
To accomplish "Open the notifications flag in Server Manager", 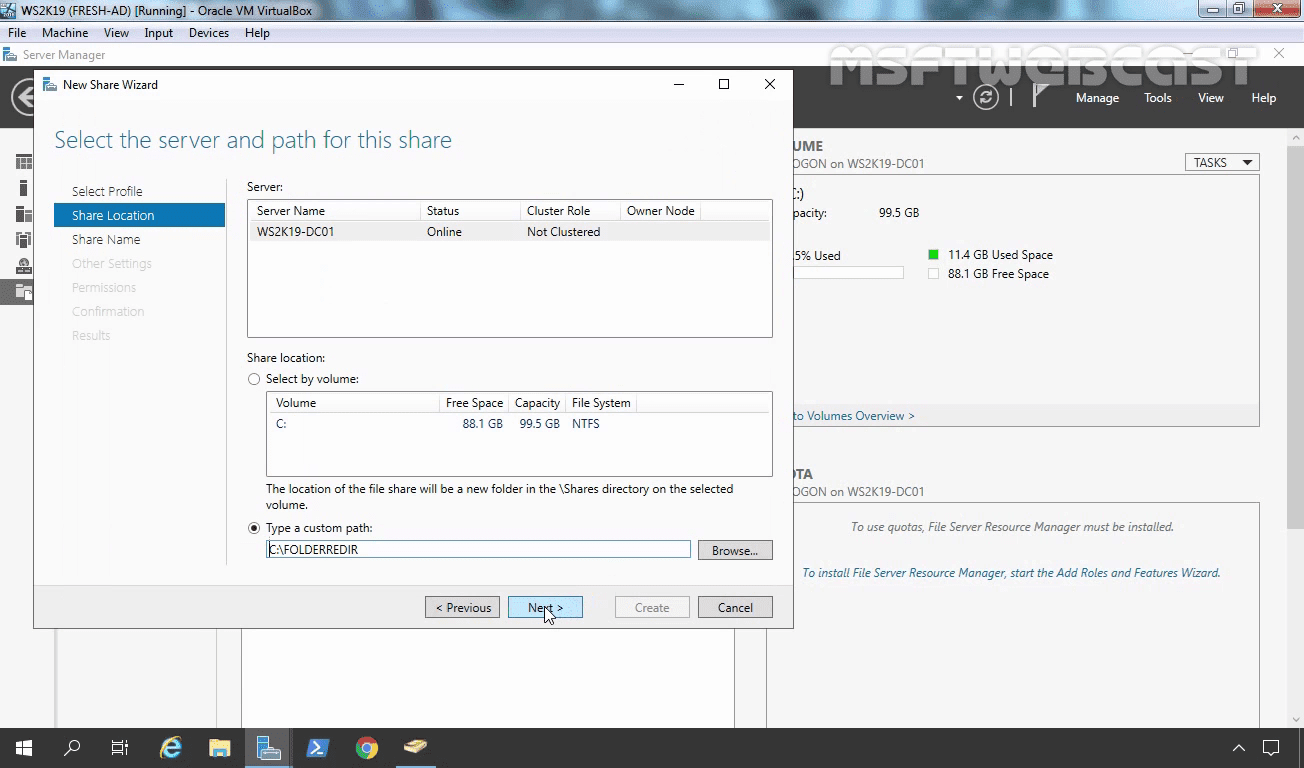I will coord(1040,96).
